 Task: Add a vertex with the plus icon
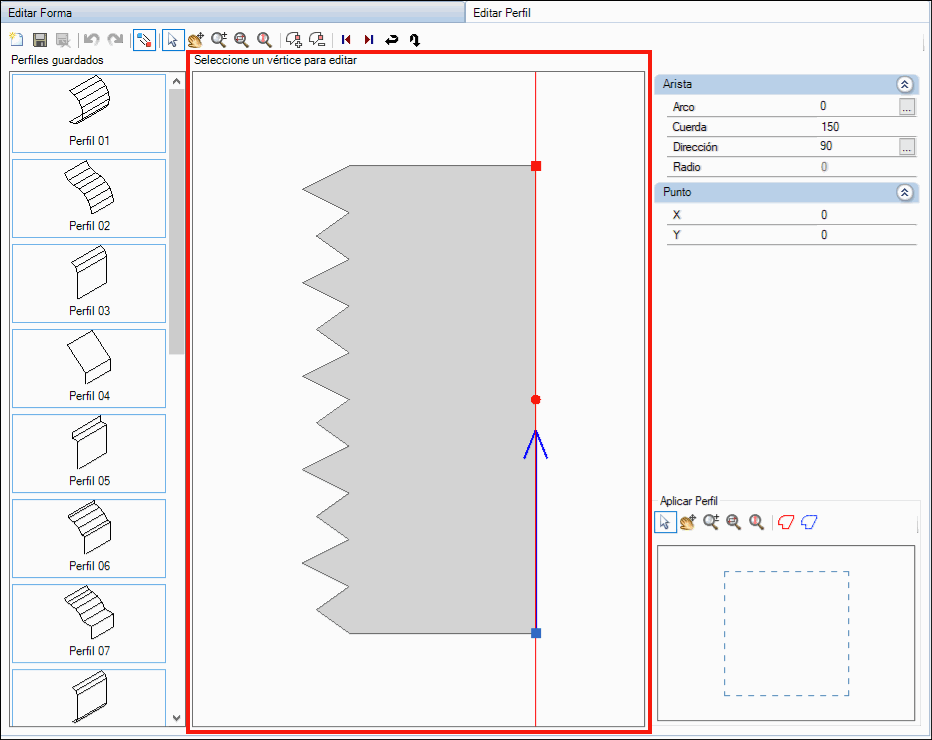click(294, 40)
